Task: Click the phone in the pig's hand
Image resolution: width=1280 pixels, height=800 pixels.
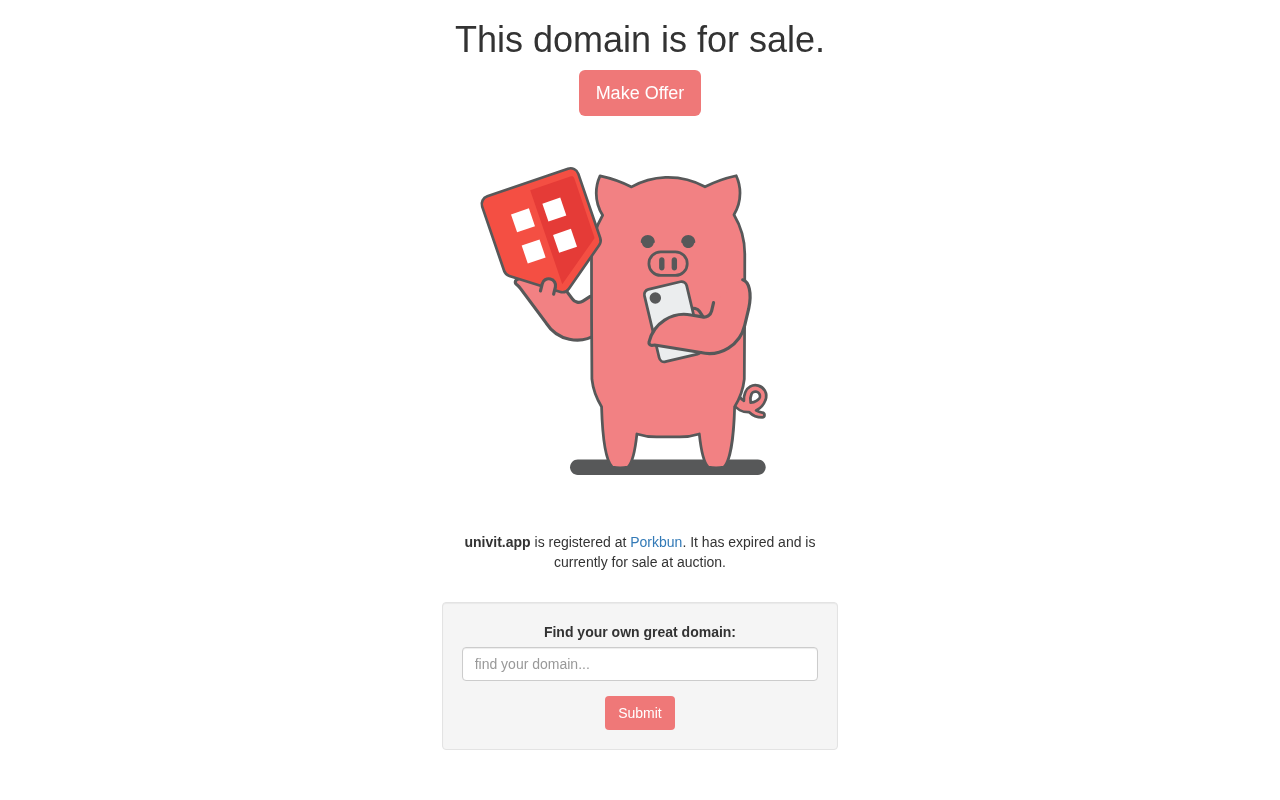Action: click(x=670, y=318)
